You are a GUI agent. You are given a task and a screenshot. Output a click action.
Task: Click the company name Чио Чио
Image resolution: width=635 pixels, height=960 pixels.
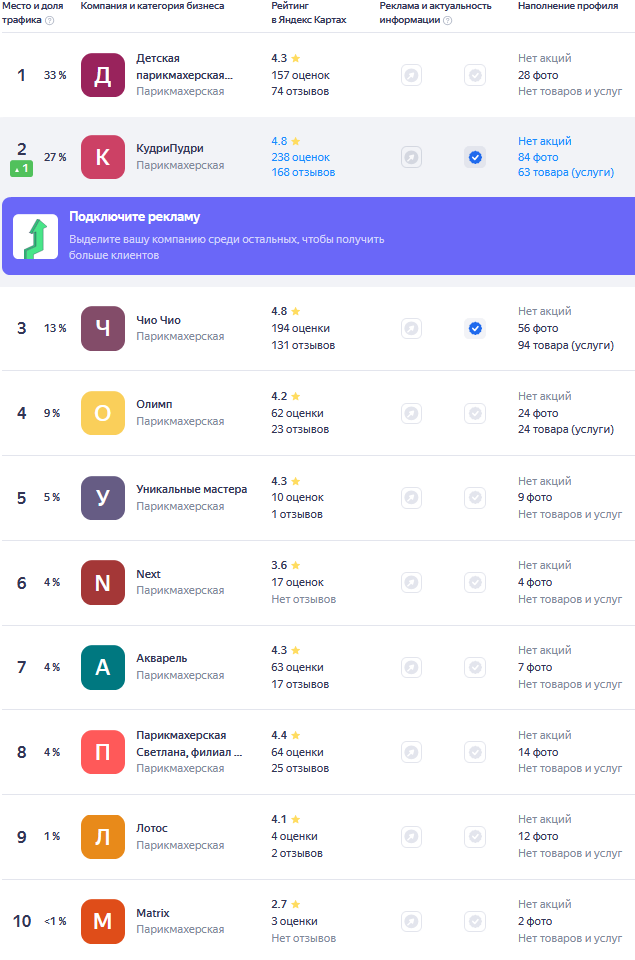(159, 320)
